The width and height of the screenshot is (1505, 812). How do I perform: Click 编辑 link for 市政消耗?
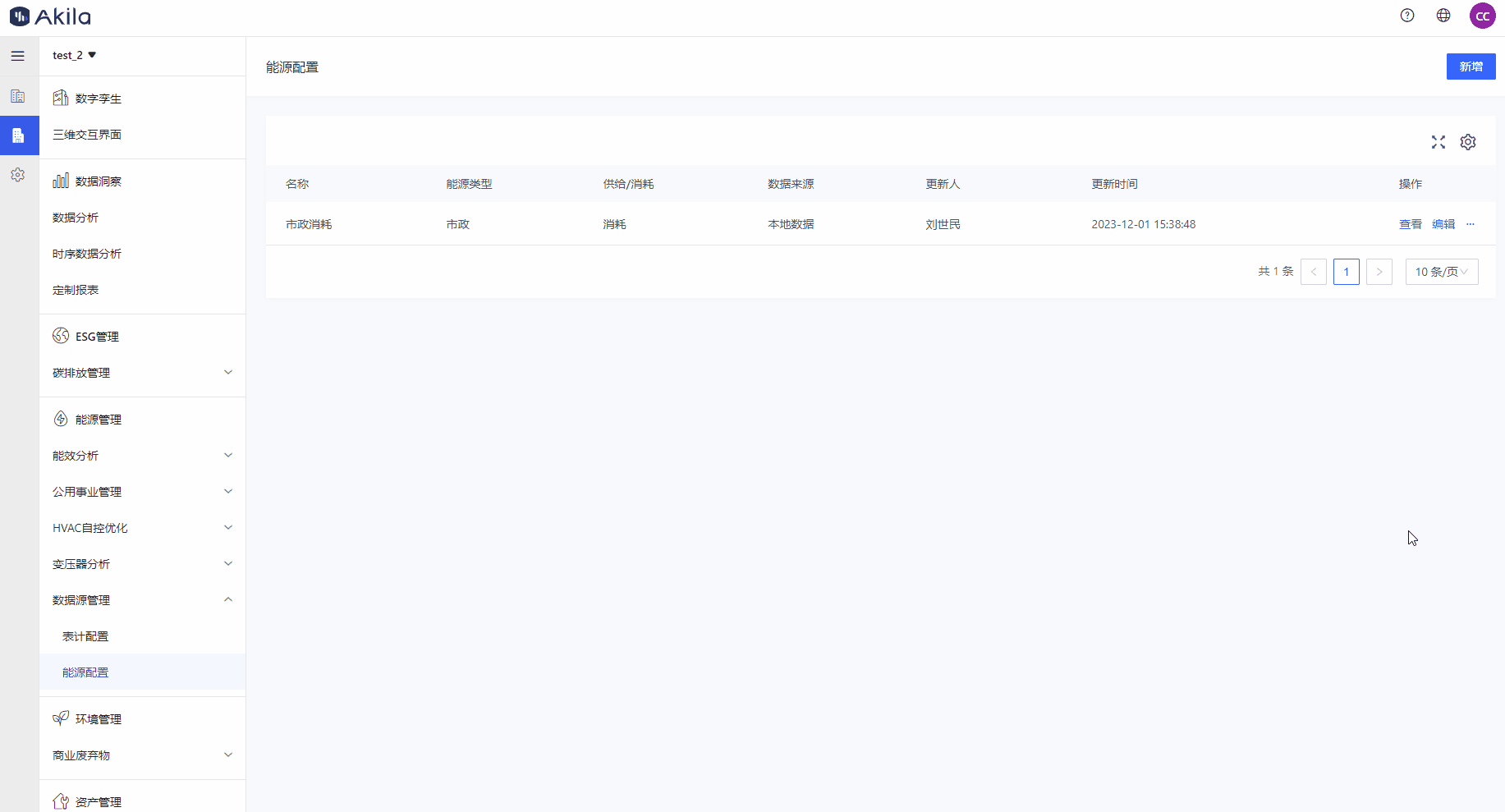click(1443, 224)
